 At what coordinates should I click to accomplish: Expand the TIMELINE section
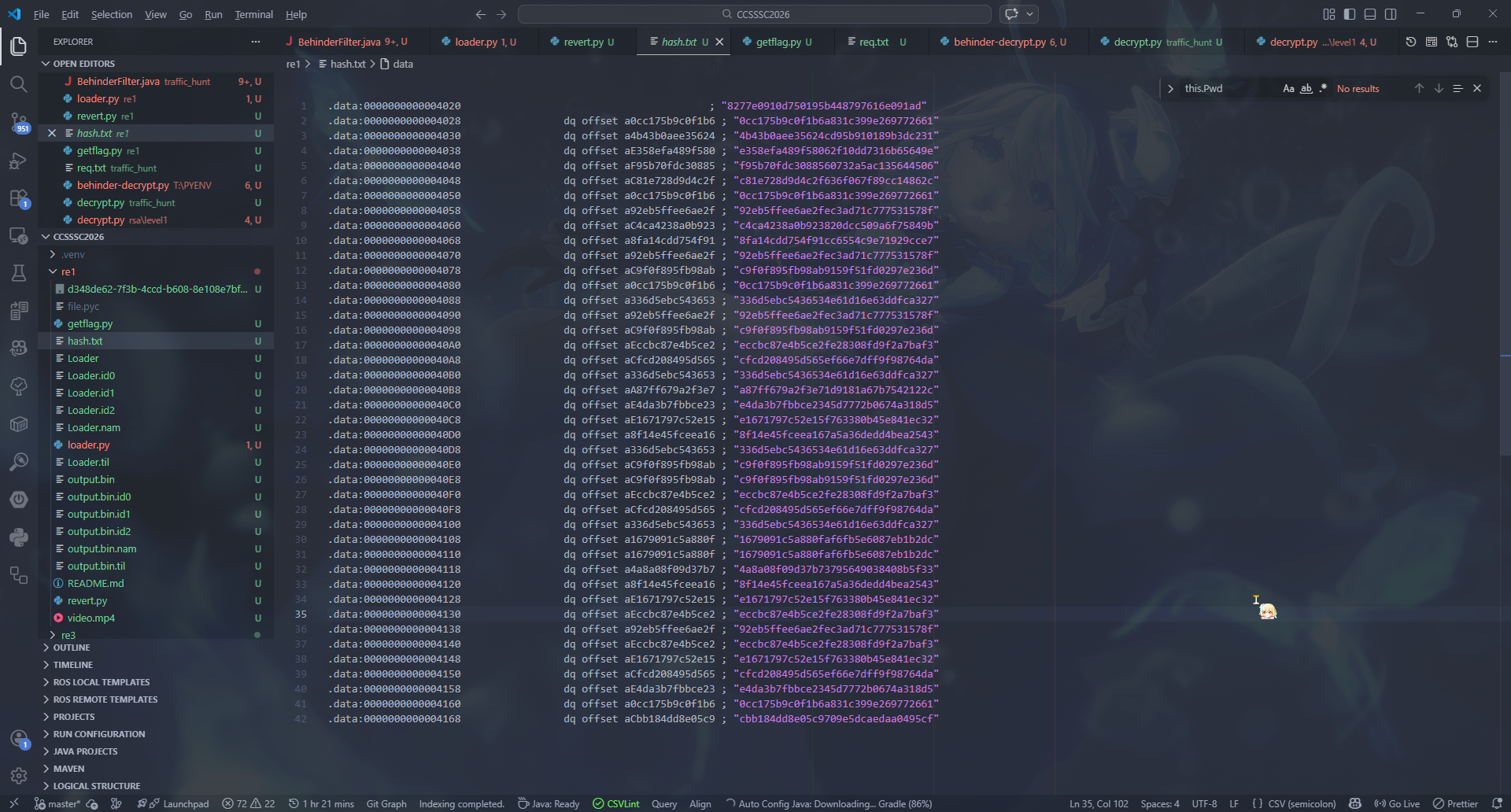click(72, 665)
